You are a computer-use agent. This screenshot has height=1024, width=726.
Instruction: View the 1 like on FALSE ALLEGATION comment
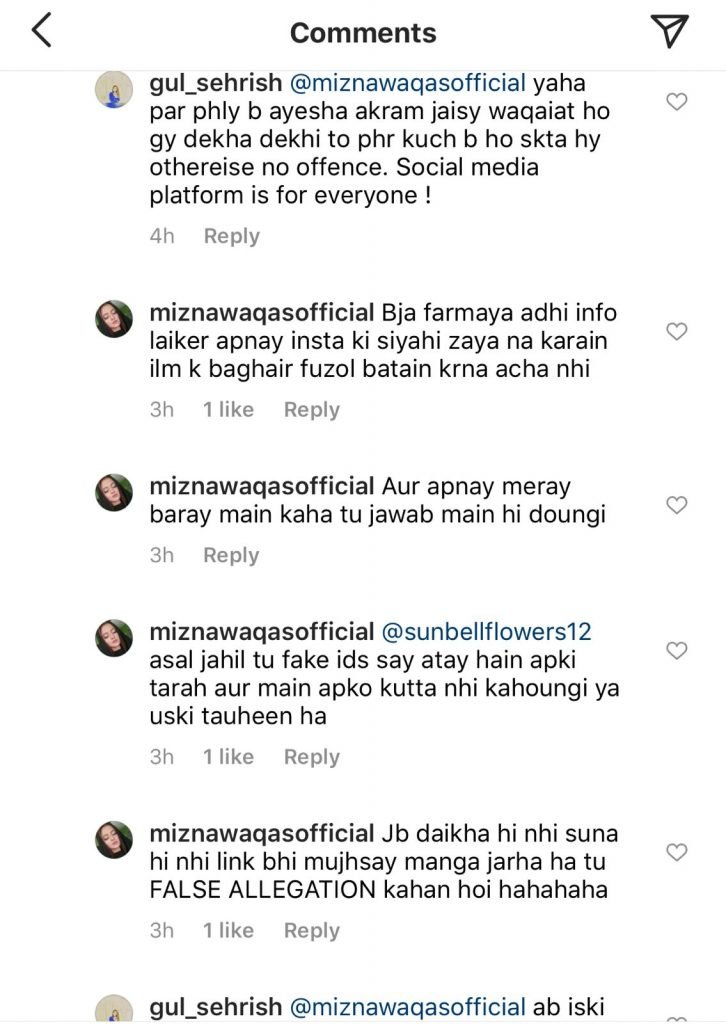[x=229, y=930]
